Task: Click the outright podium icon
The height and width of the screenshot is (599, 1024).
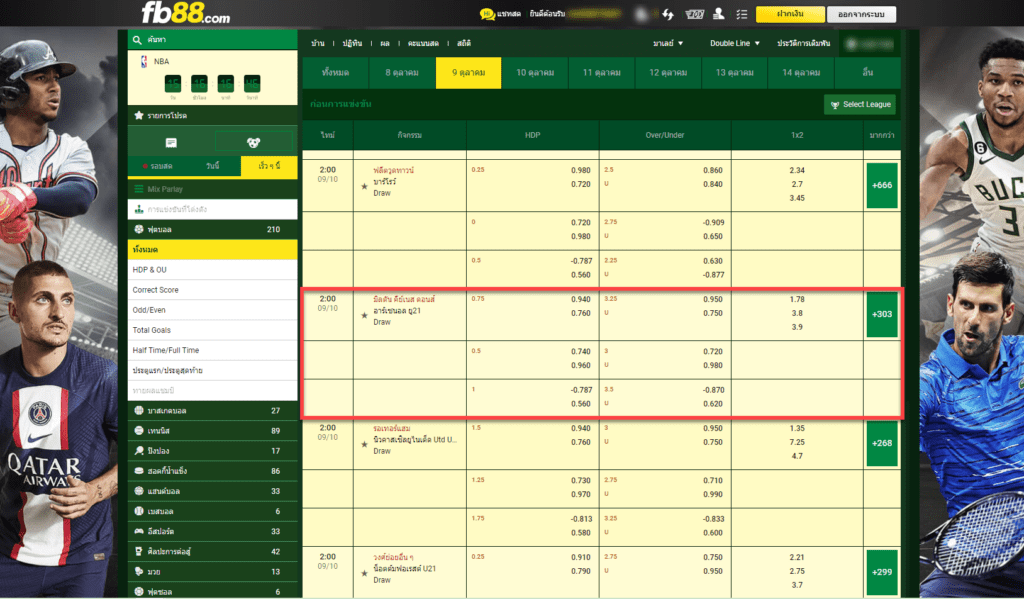Action: (x=138, y=209)
